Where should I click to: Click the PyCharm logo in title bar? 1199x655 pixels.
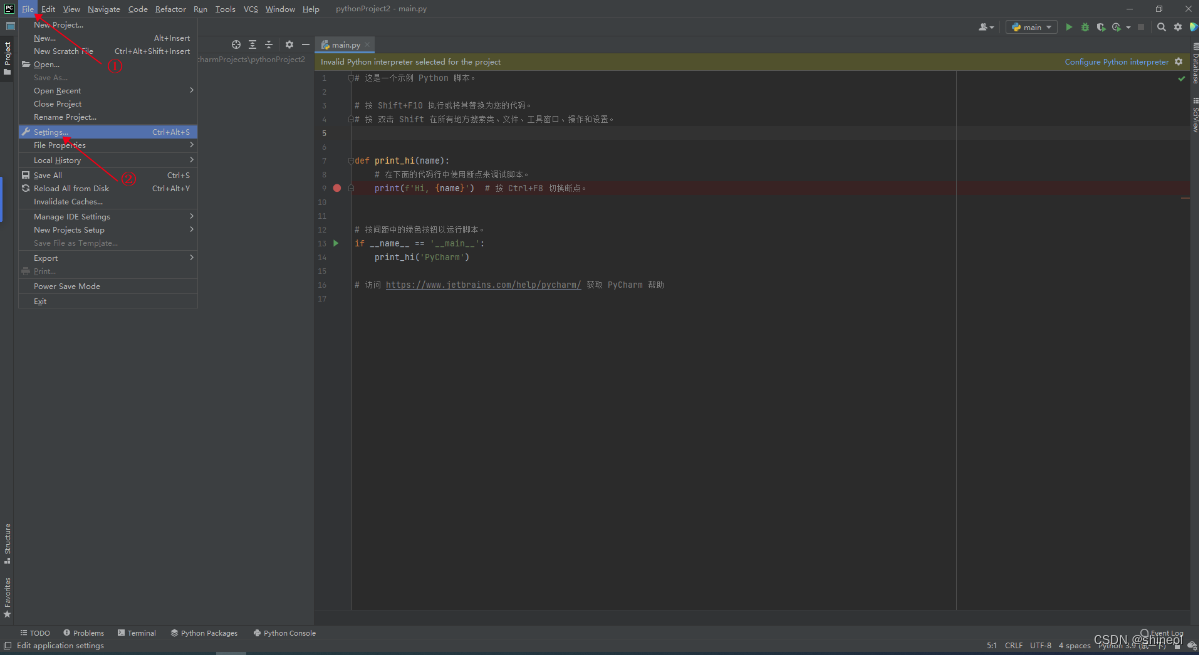click(9, 8)
